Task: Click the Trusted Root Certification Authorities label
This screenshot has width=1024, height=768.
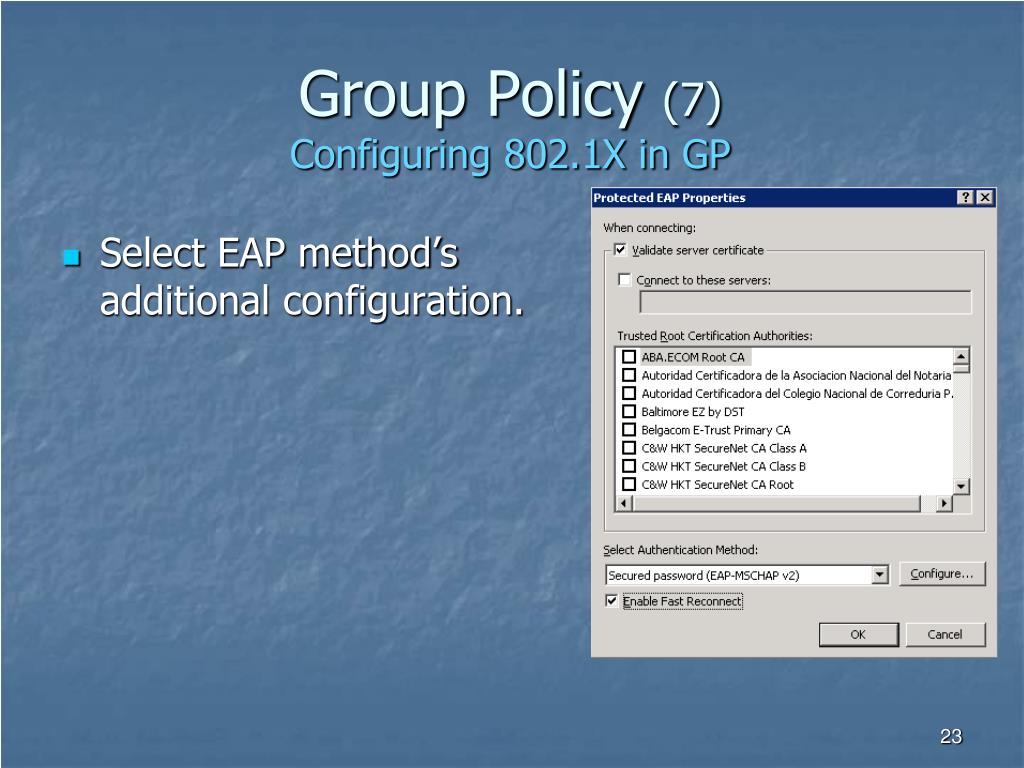Action: pyautogui.click(x=715, y=336)
